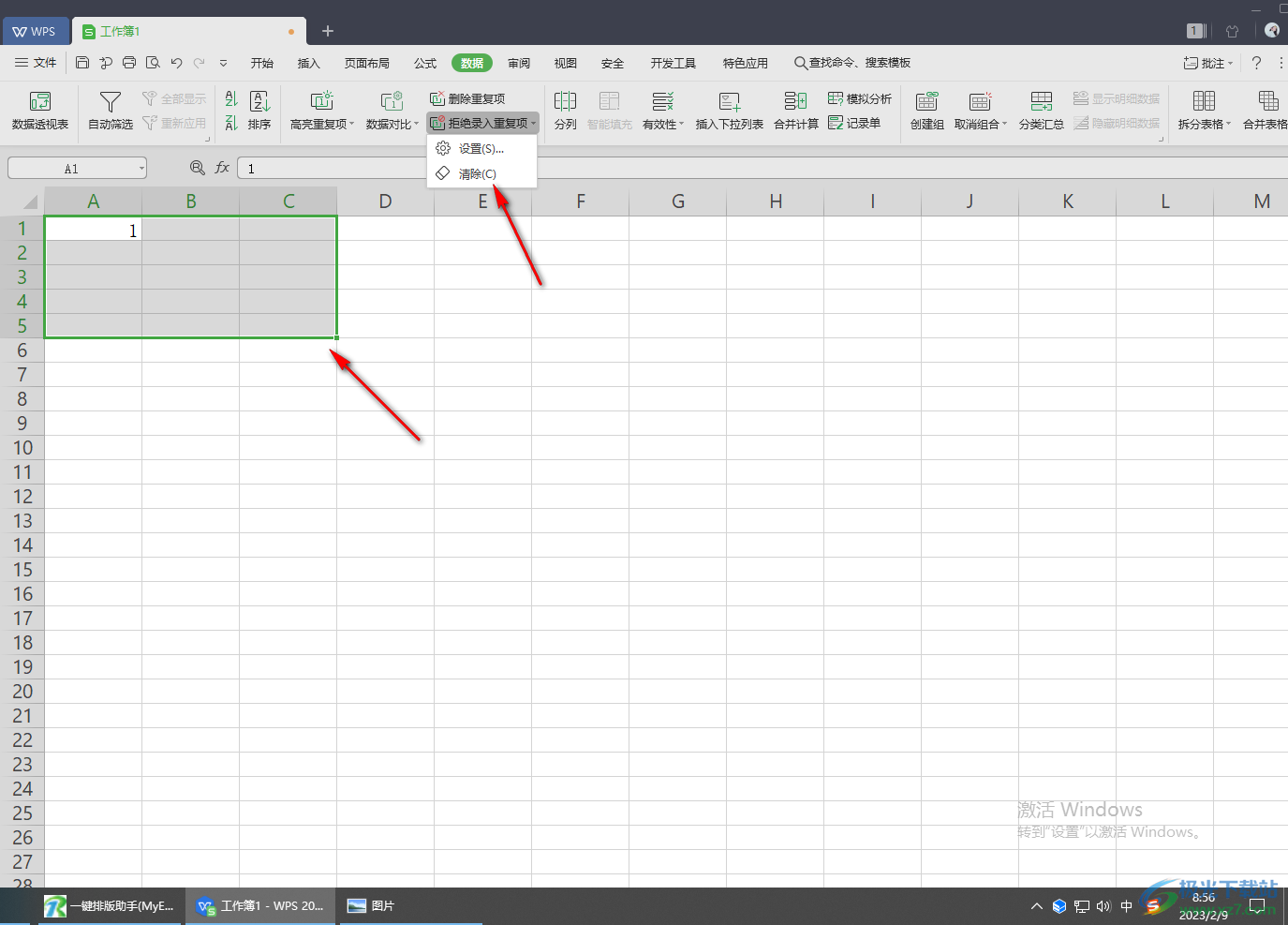The height and width of the screenshot is (925, 1288).
Task: Click the fx insert function button
Action: 222,168
